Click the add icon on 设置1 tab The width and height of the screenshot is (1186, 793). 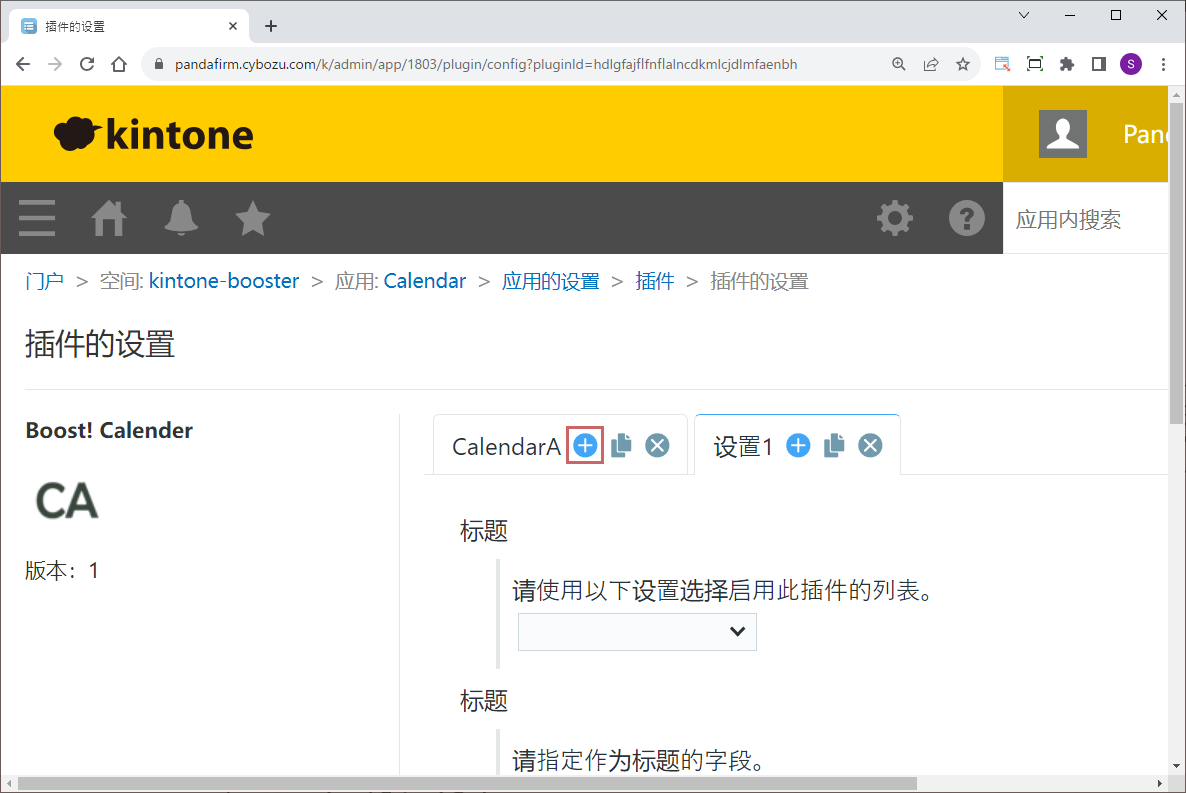(x=798, y=446)
